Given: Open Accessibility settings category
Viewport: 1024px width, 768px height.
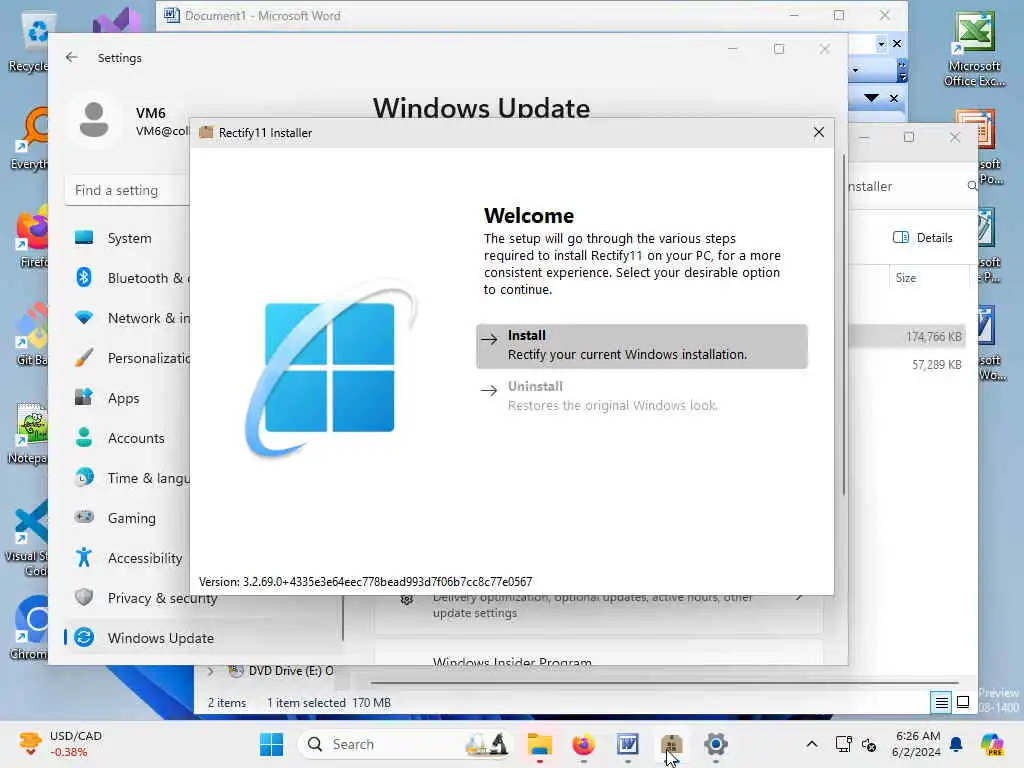Looking at the screenshot, I should click(x=128, y=558).
